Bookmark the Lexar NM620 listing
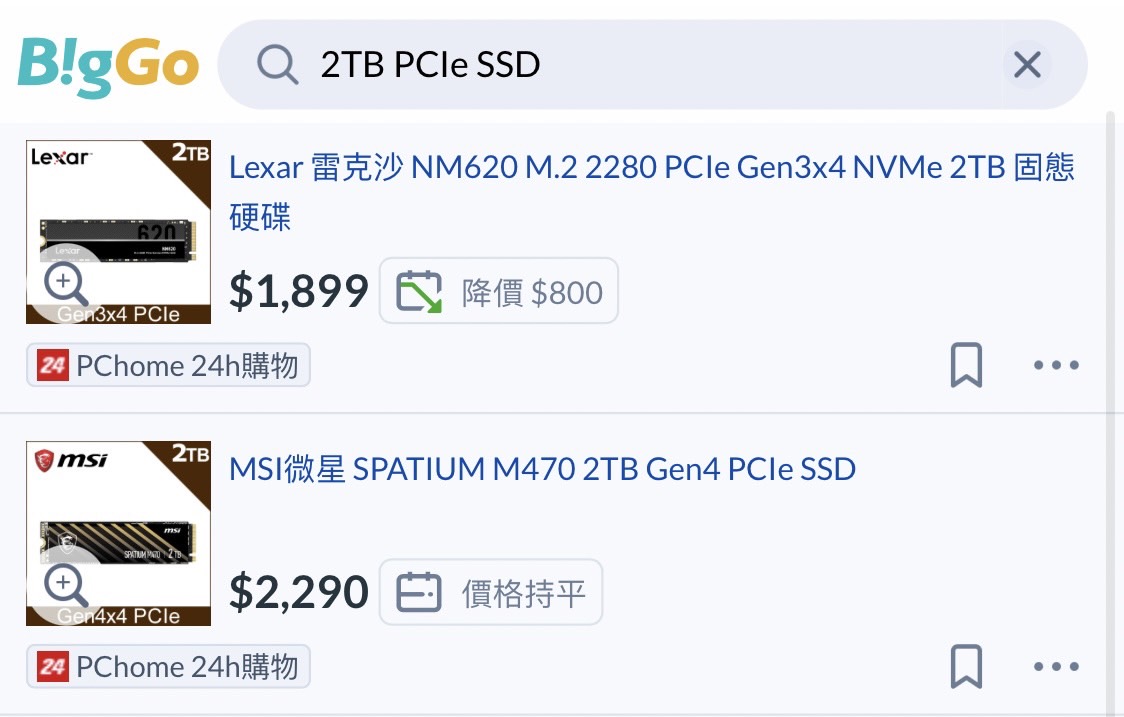 tap(966, 365)
